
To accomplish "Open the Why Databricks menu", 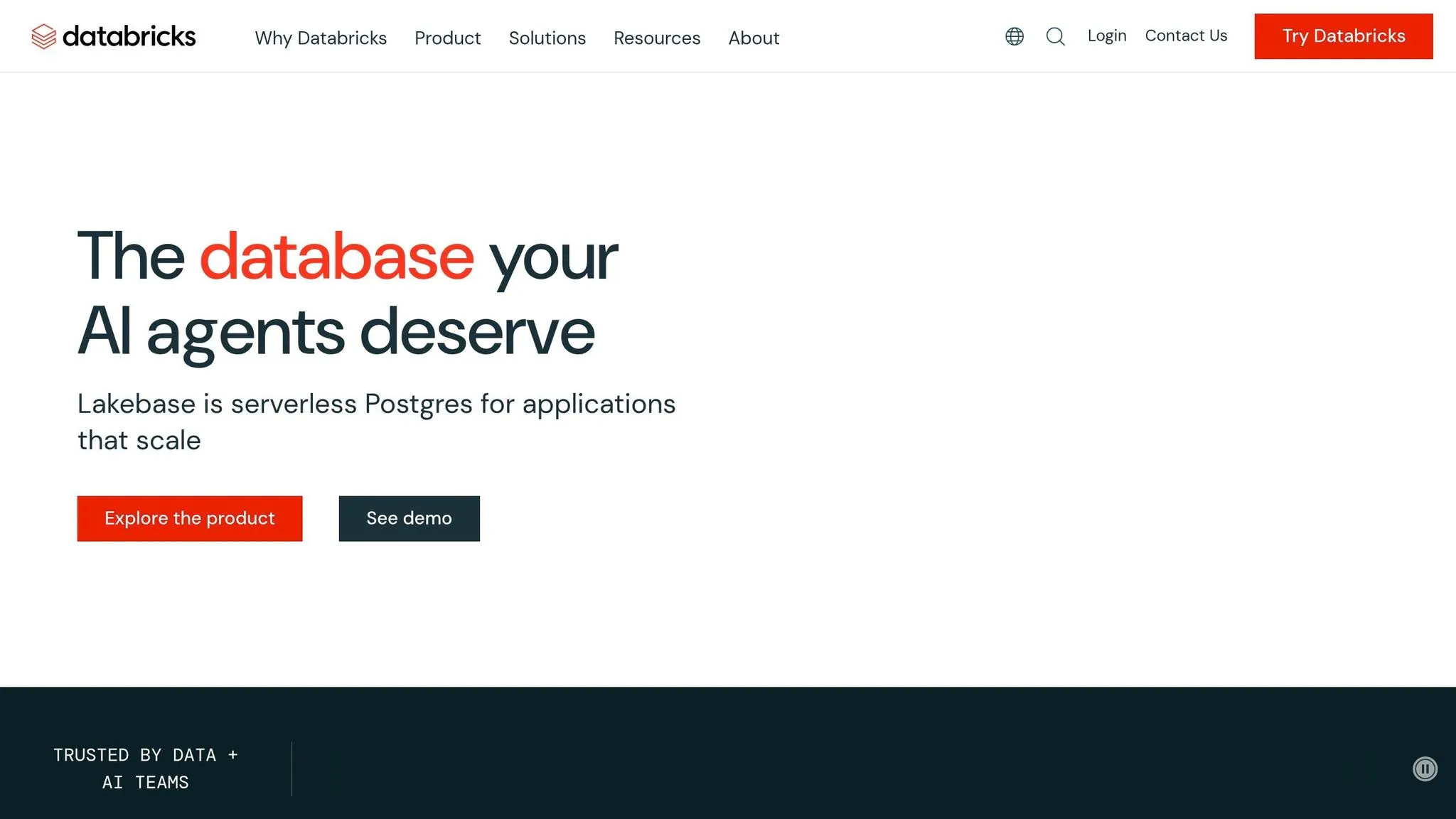I will tap(321, 38).
